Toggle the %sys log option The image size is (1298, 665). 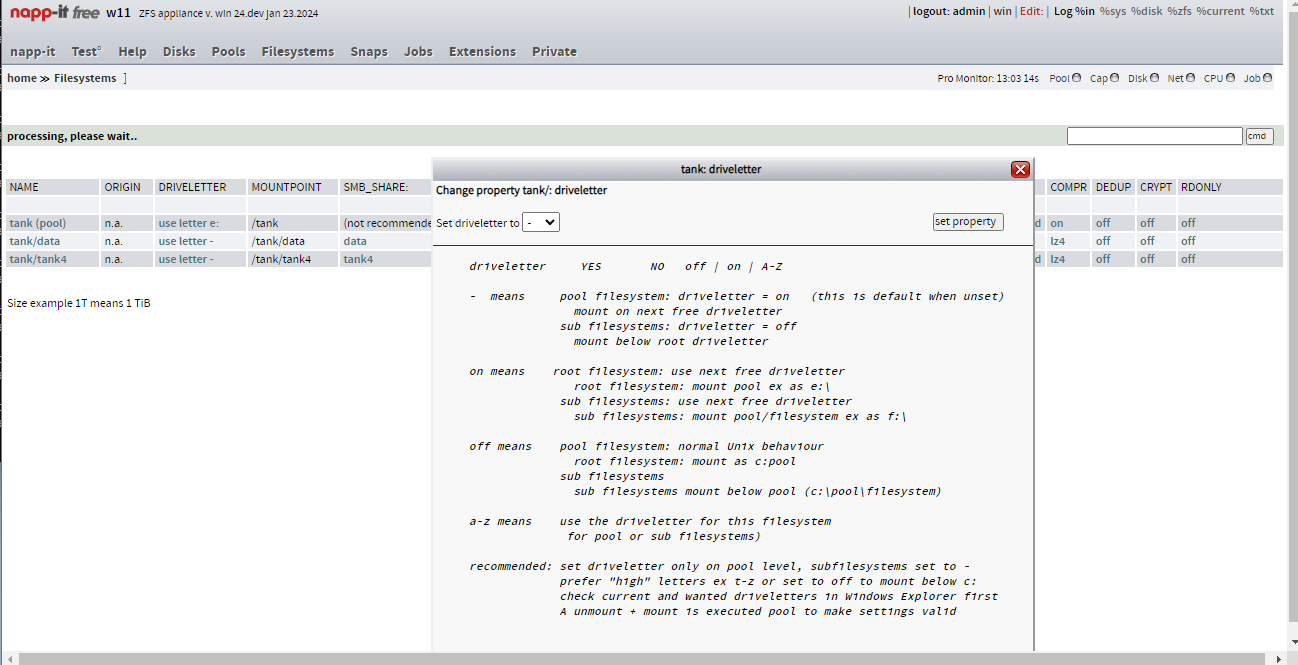coord(1113,11)
